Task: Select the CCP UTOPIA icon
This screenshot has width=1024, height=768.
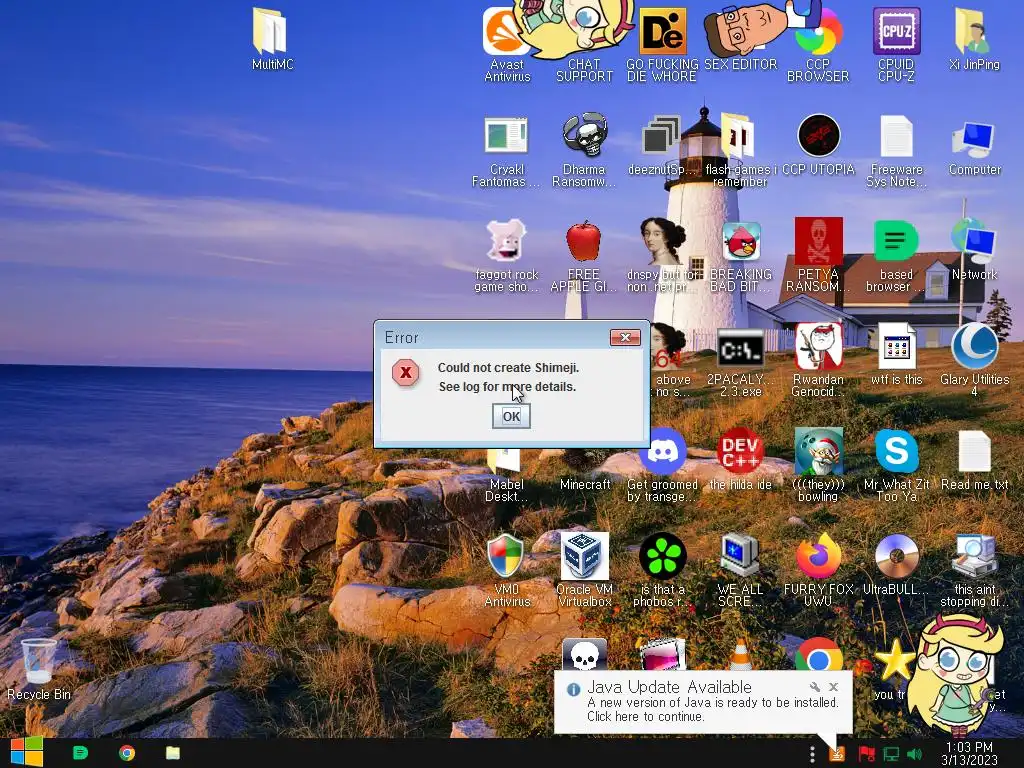Action: 818,145
